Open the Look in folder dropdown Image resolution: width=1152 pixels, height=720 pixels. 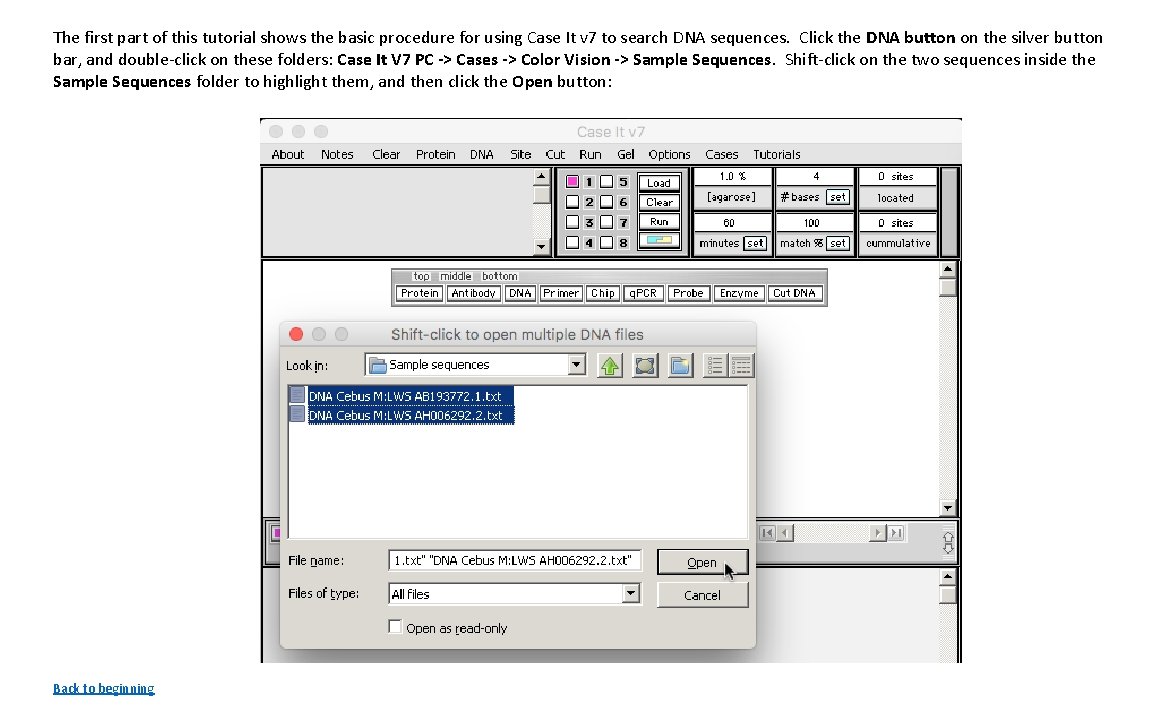coord(577,365)
